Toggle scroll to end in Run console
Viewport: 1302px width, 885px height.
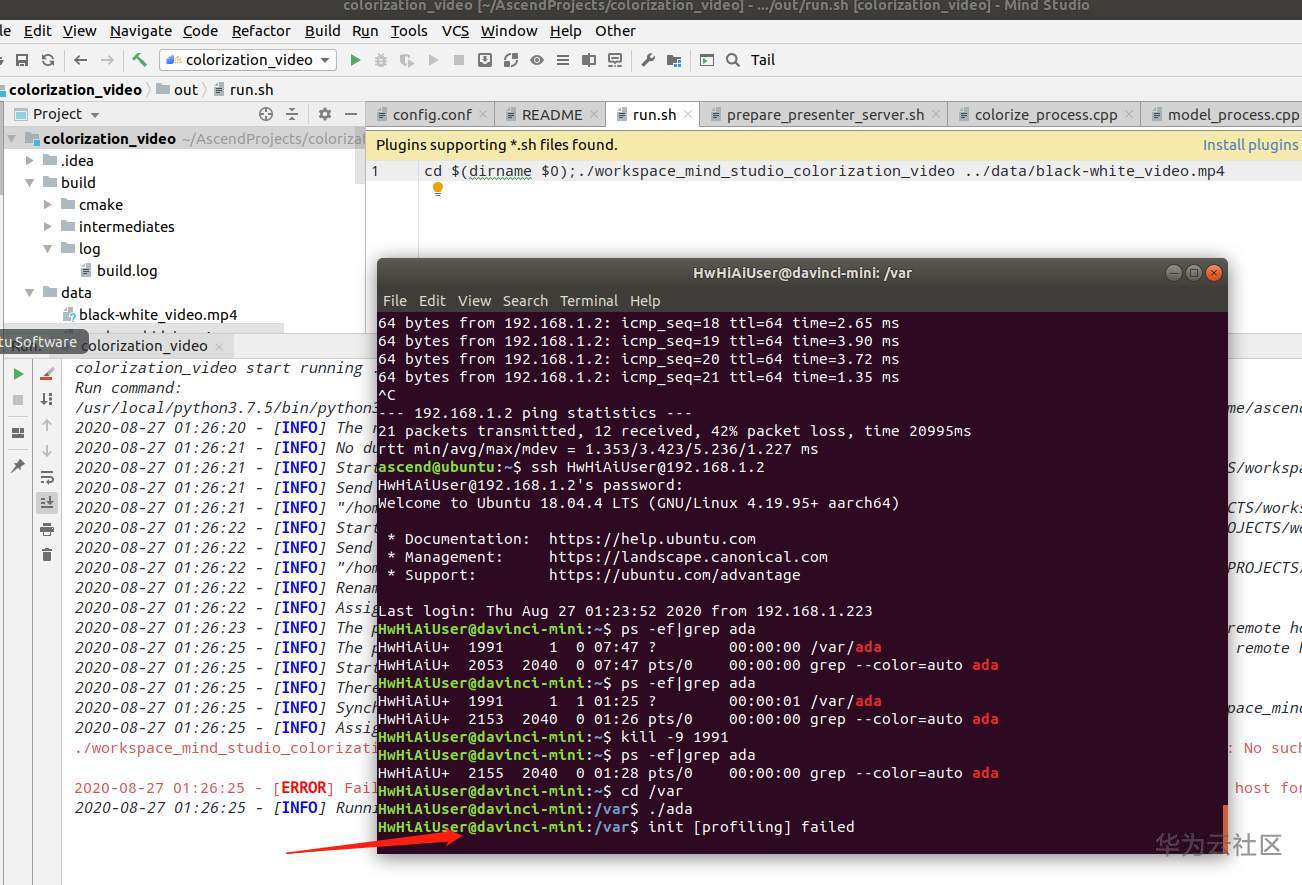click(x=47, y=502)
